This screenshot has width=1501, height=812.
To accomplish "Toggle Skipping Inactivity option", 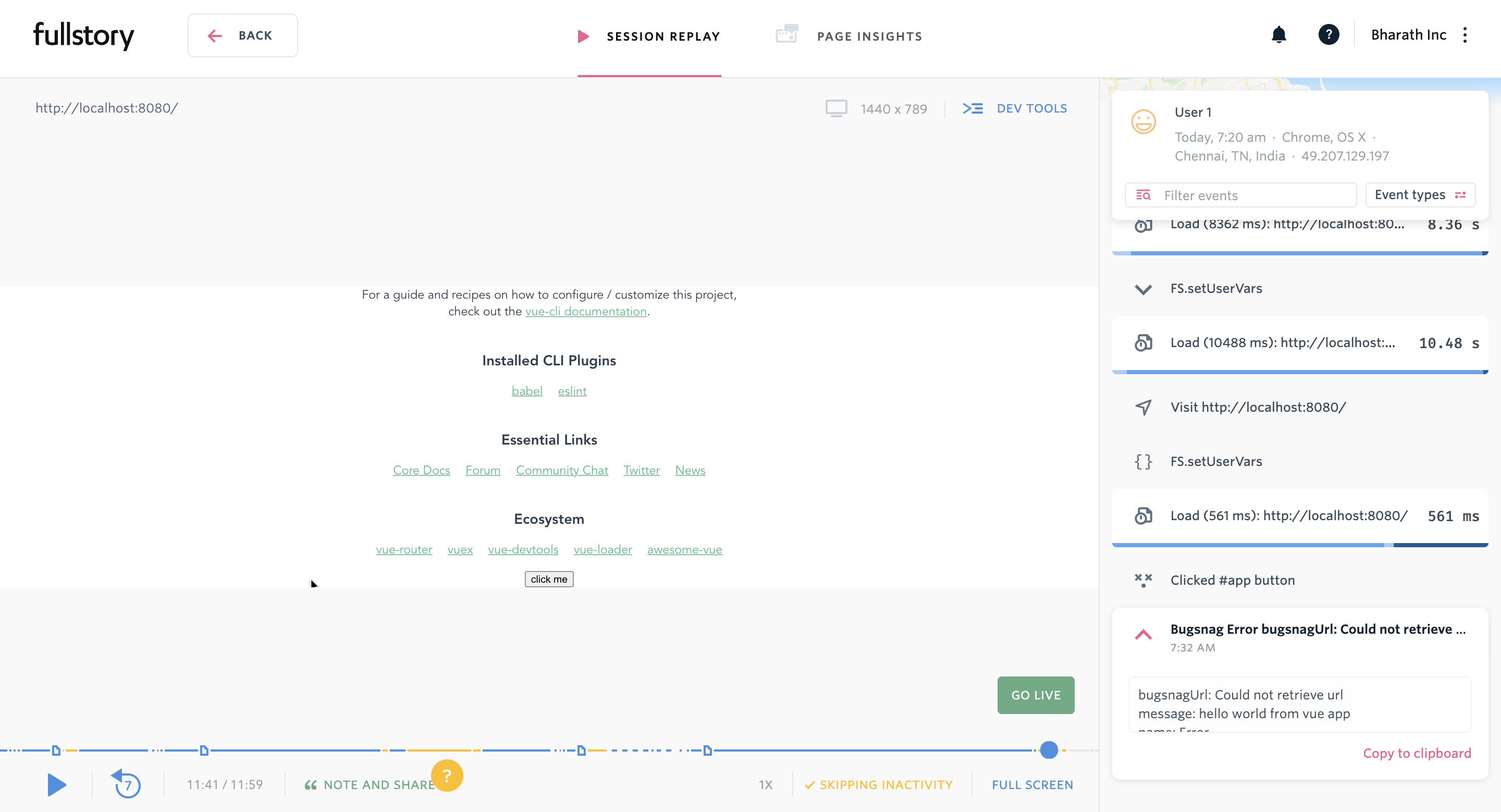I will coord(879,784).
